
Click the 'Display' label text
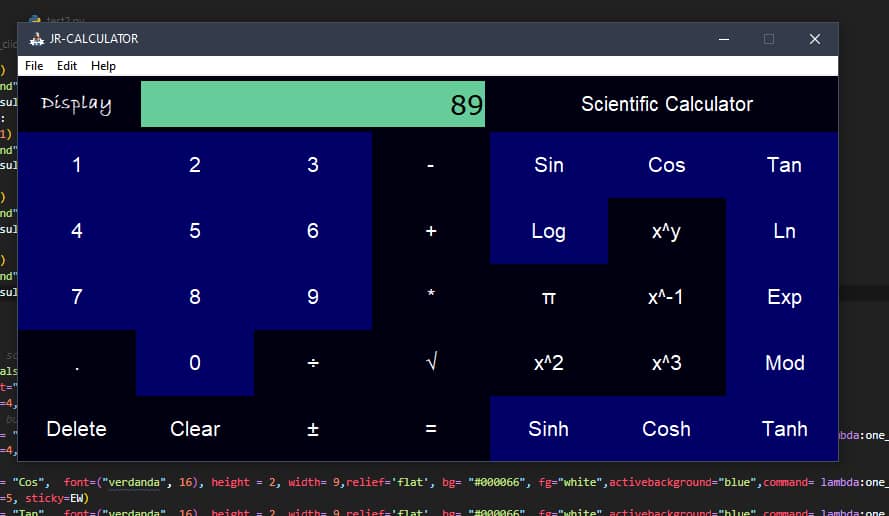pyautogui.click(x=76, y=104)
